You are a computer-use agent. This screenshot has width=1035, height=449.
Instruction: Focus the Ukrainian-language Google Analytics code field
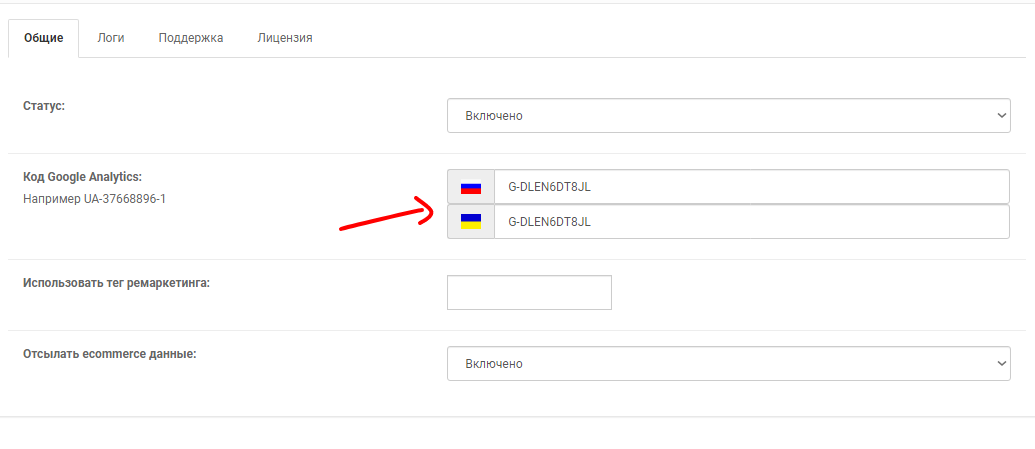click(x=752, y=222)
